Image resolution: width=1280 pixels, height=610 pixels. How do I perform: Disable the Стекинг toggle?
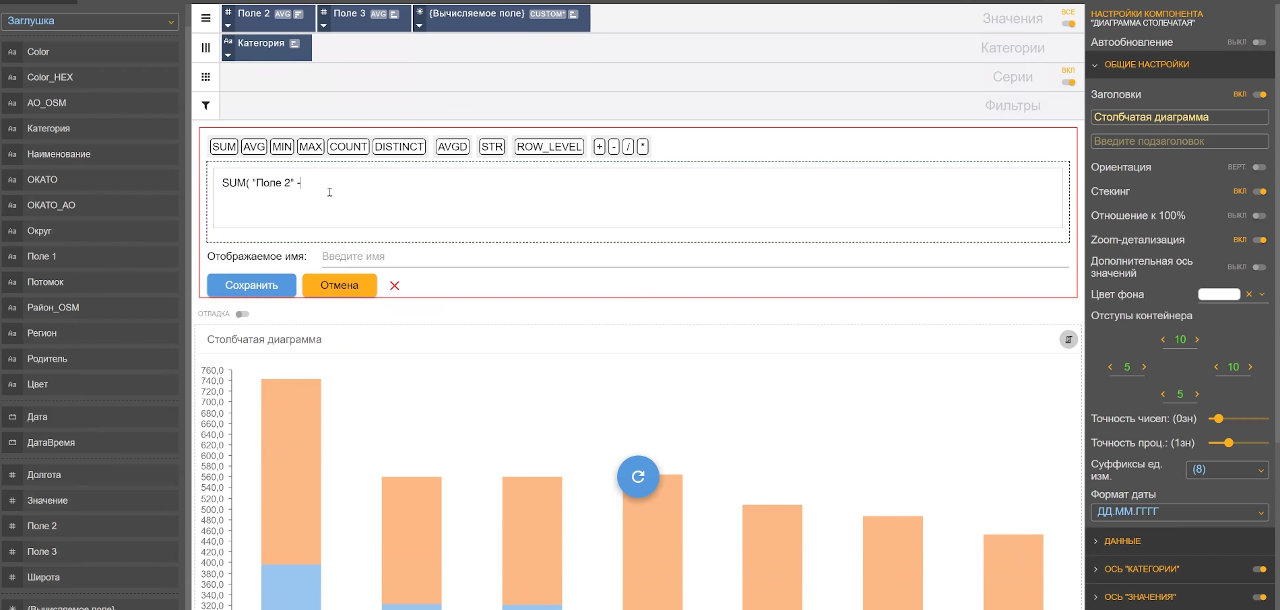1258,191
